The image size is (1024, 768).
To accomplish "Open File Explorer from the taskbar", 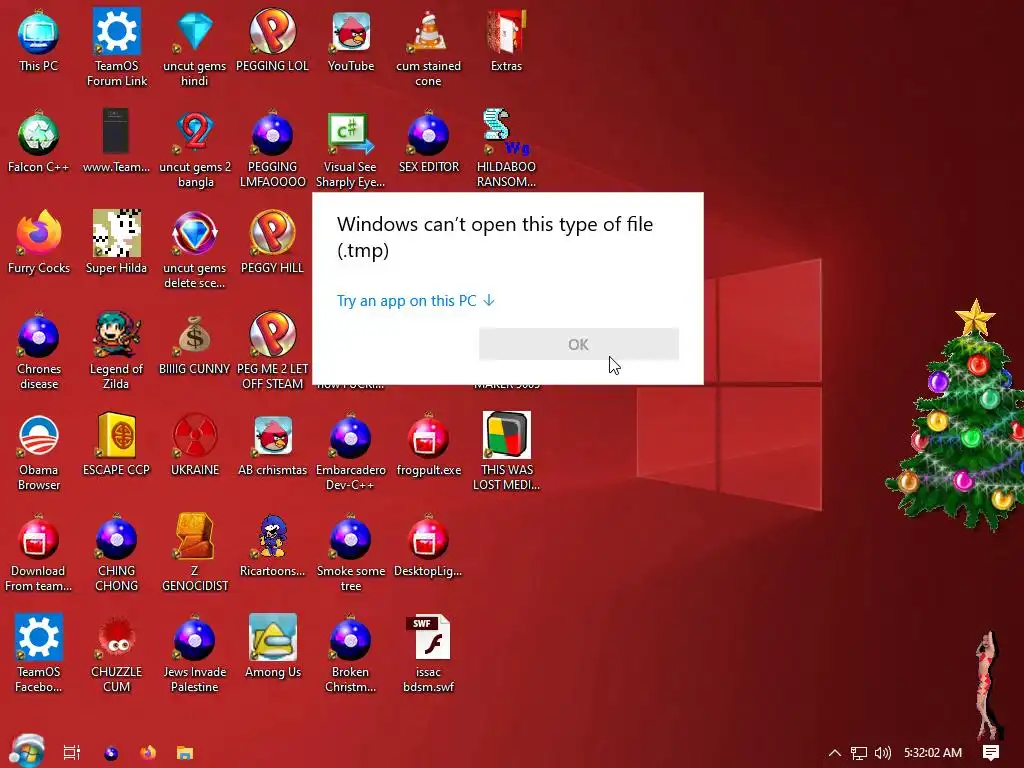I will tap(185, 753).
